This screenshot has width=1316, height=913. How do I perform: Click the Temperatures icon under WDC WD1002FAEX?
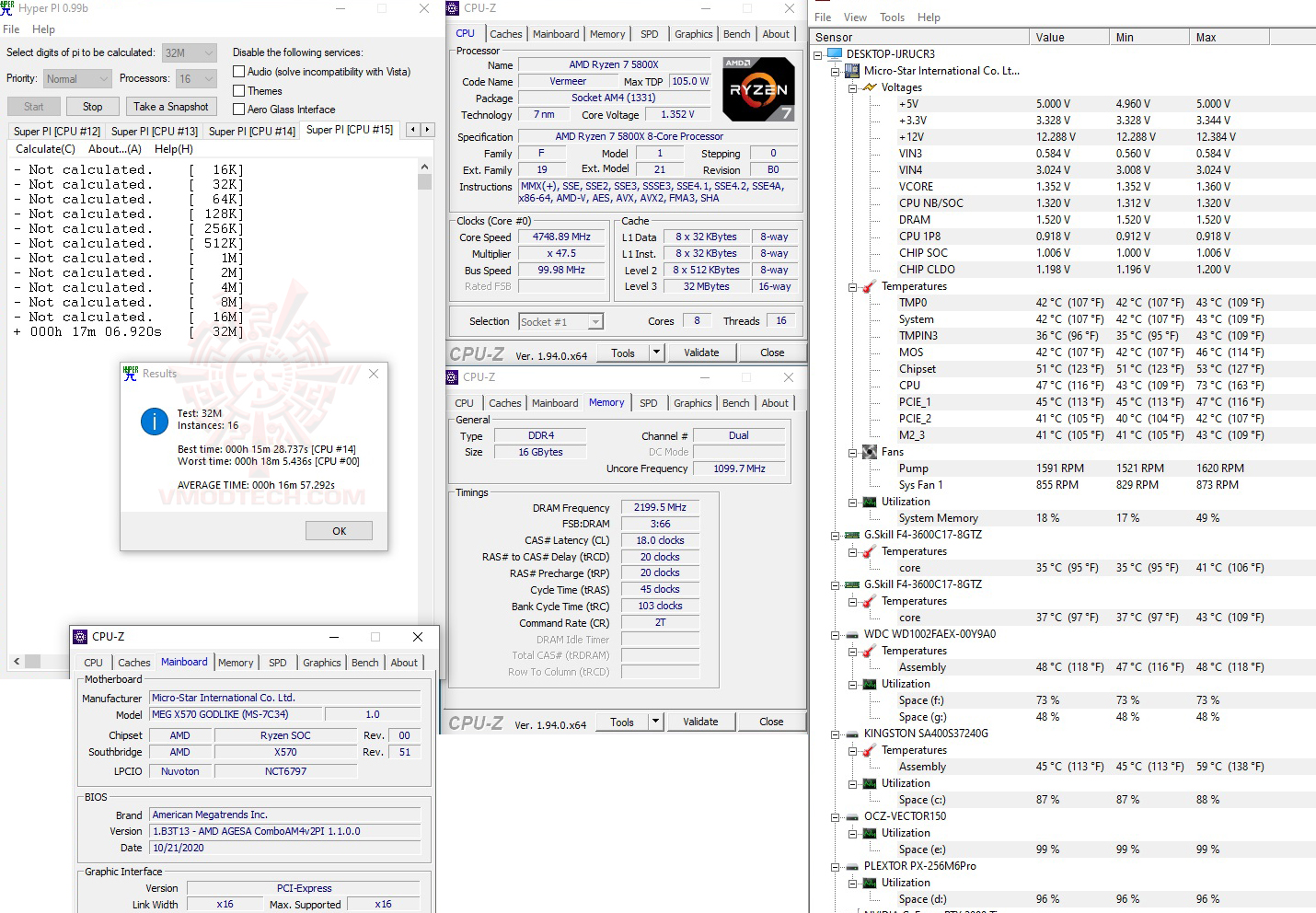click(x=870, y=651)
